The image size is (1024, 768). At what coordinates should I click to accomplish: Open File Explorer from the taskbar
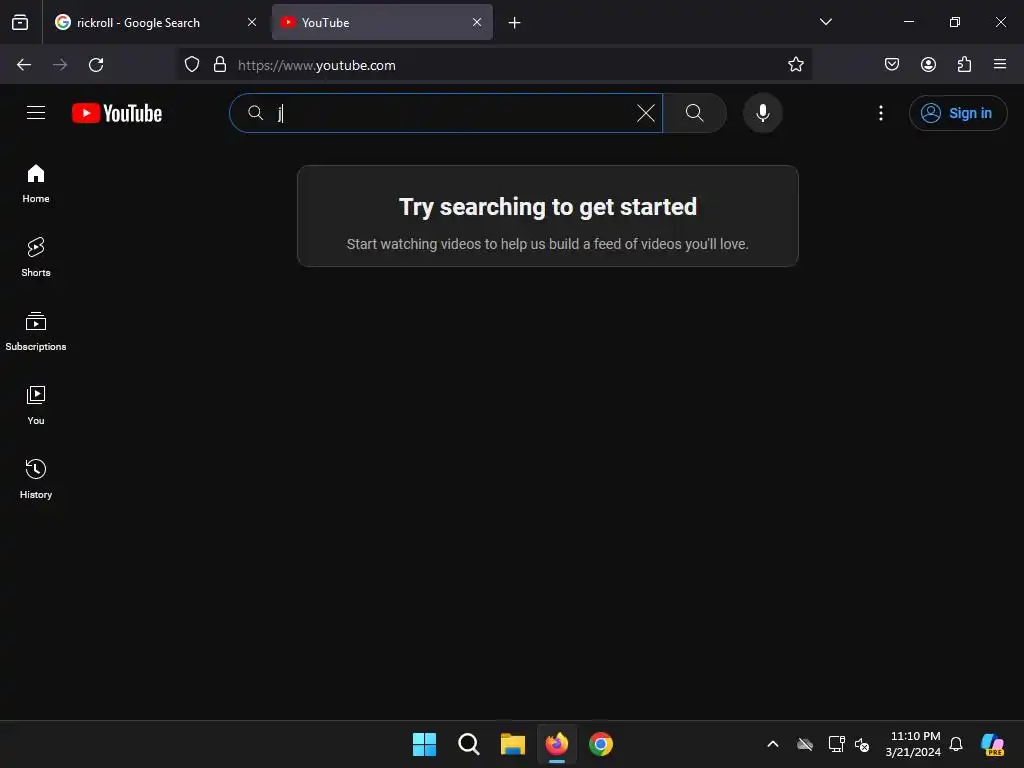(513, 744)
